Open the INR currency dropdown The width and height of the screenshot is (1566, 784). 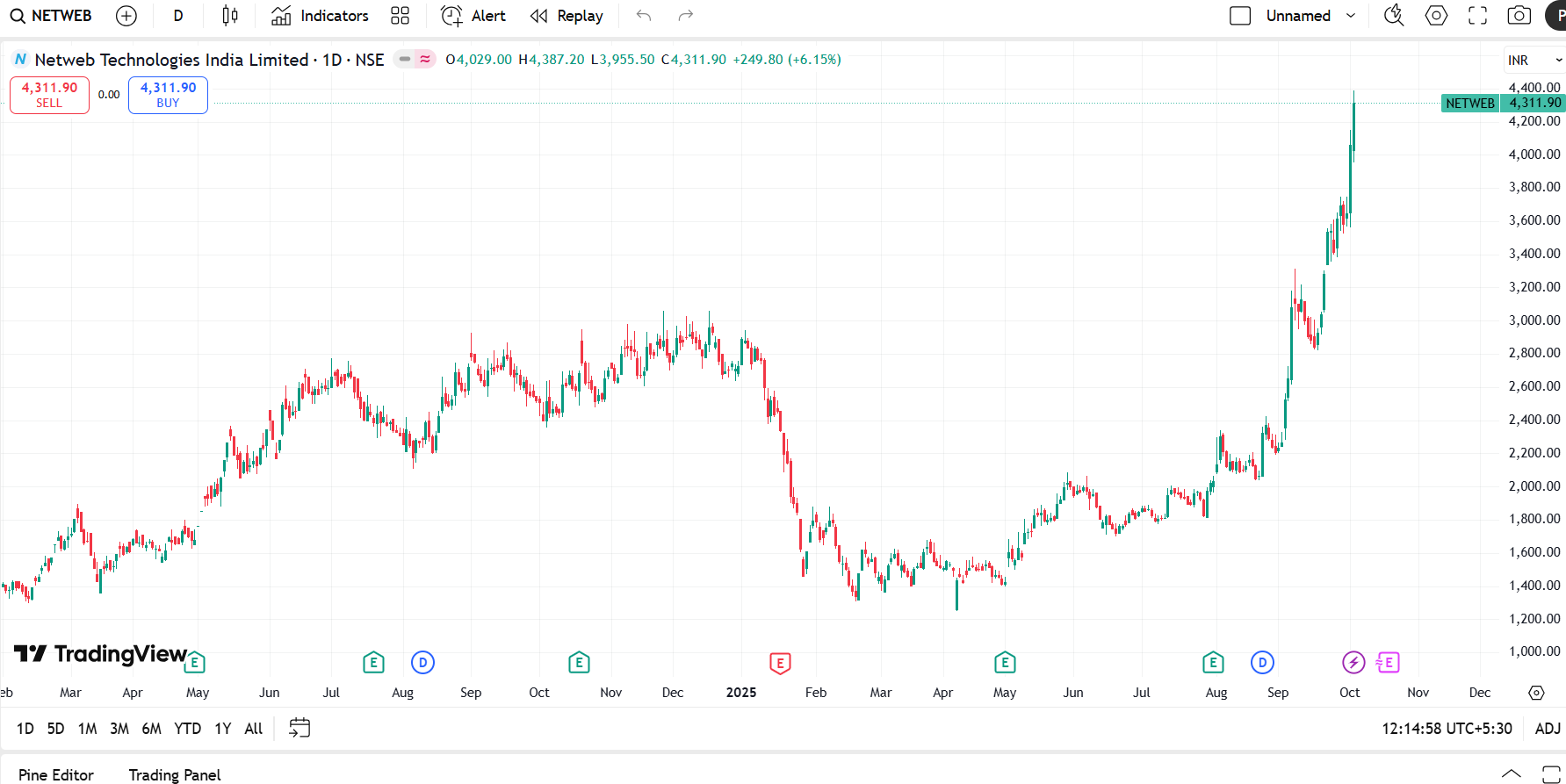click(1534, 60)
